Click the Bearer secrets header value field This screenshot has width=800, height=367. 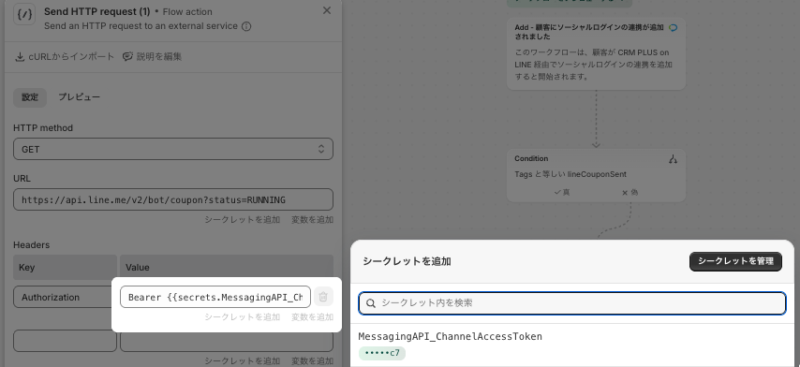215,297
